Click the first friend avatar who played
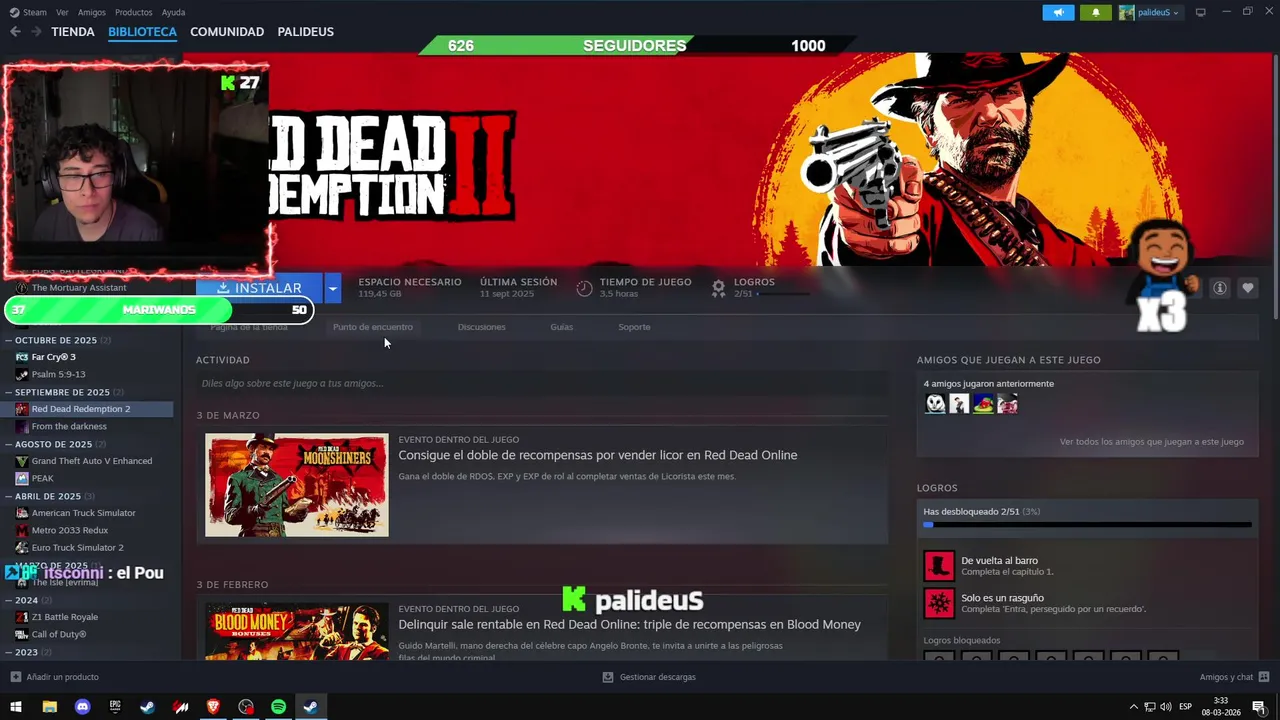This screenshot has height=720, width=1280. (935, 403)
